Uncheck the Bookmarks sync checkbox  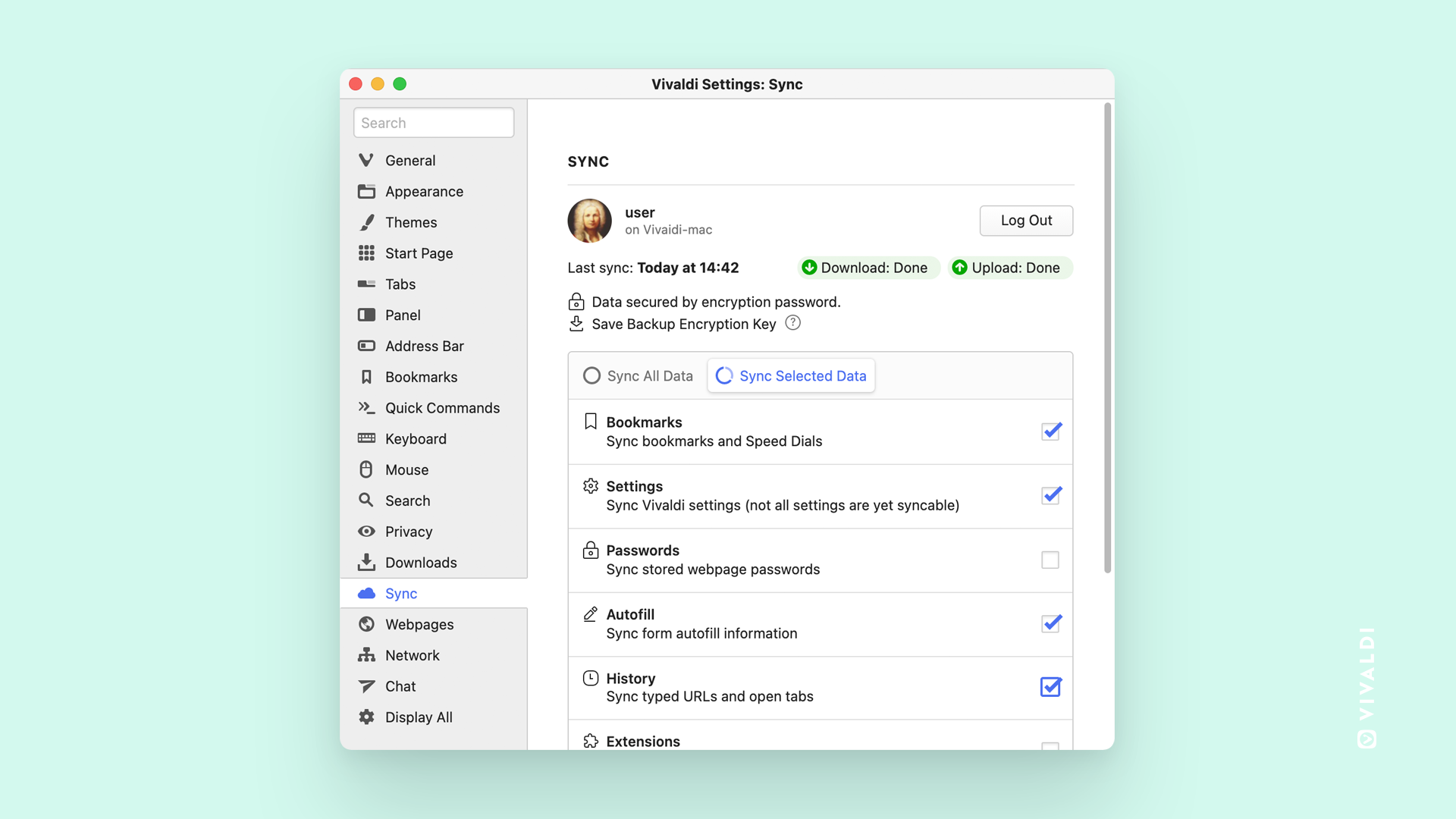coord(1050,431)
